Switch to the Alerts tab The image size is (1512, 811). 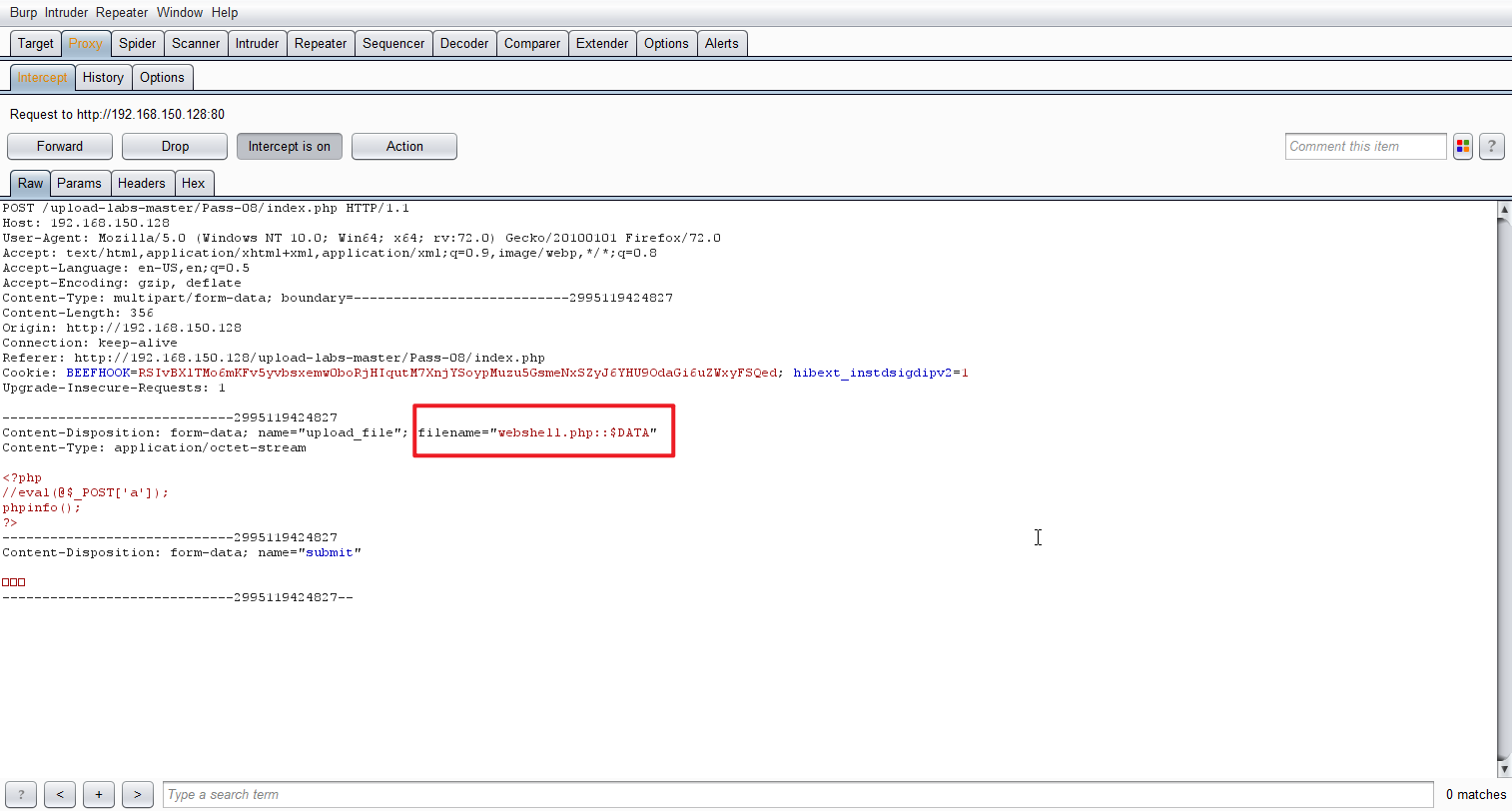722,43
